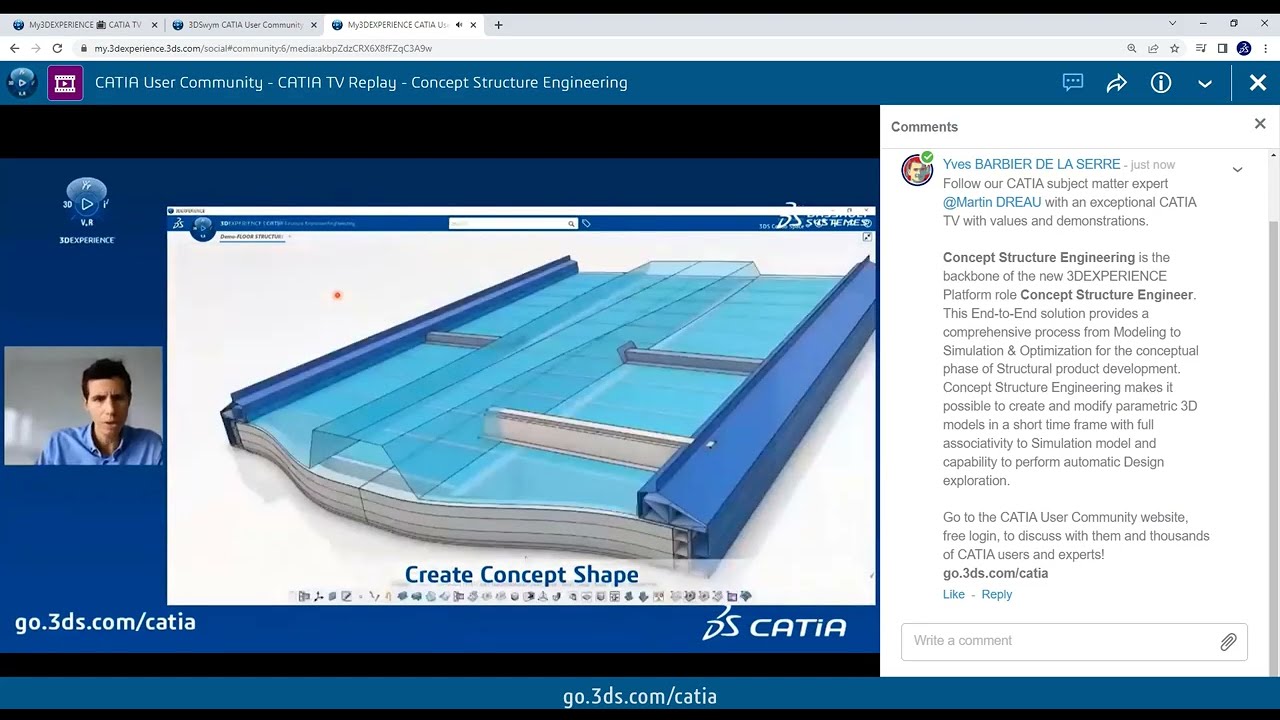Click the share arrow icon in header
Viewport: 1280px width, 720px height.
[x=1117, y=83]
